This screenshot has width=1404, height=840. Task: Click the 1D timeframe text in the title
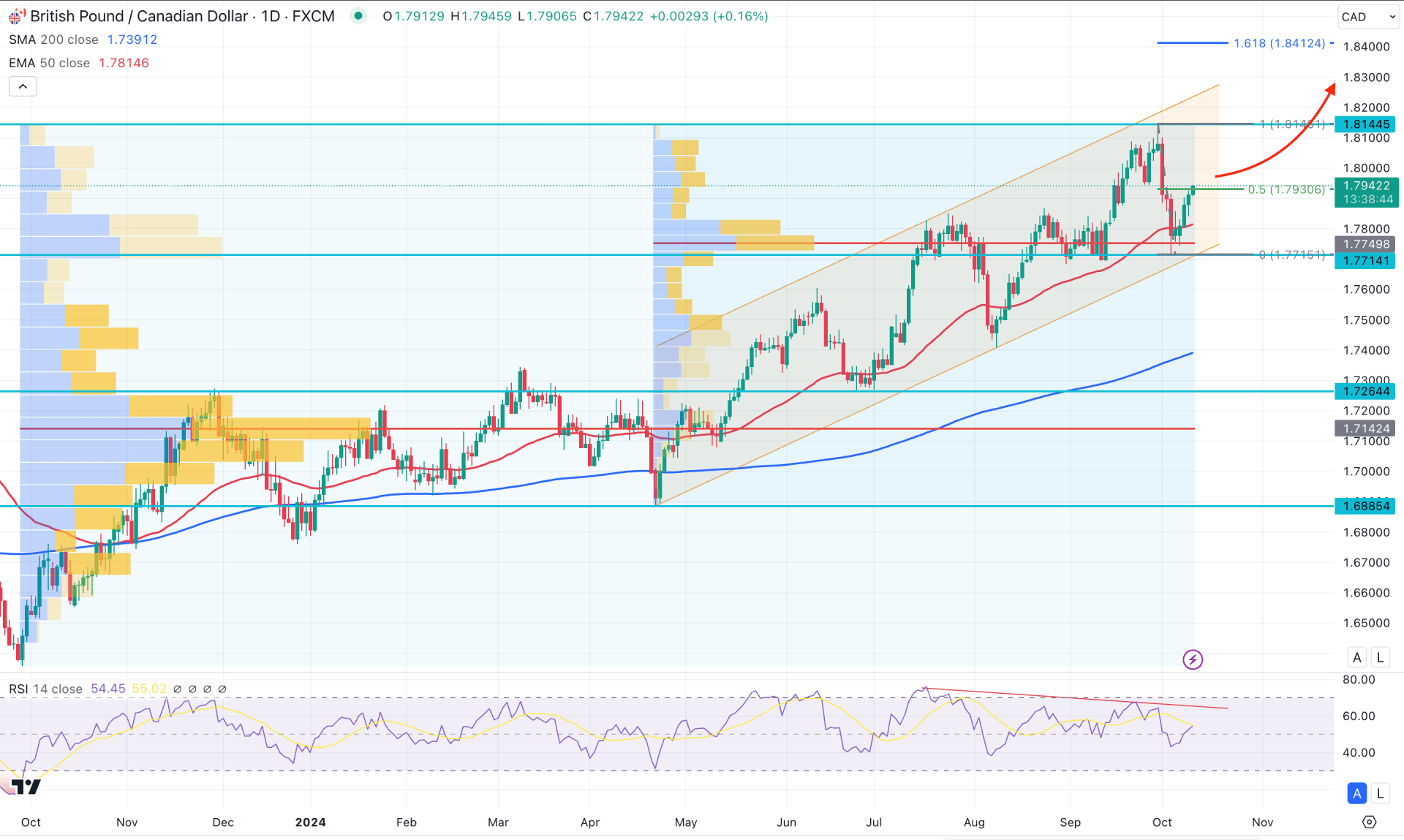(271, 16)
